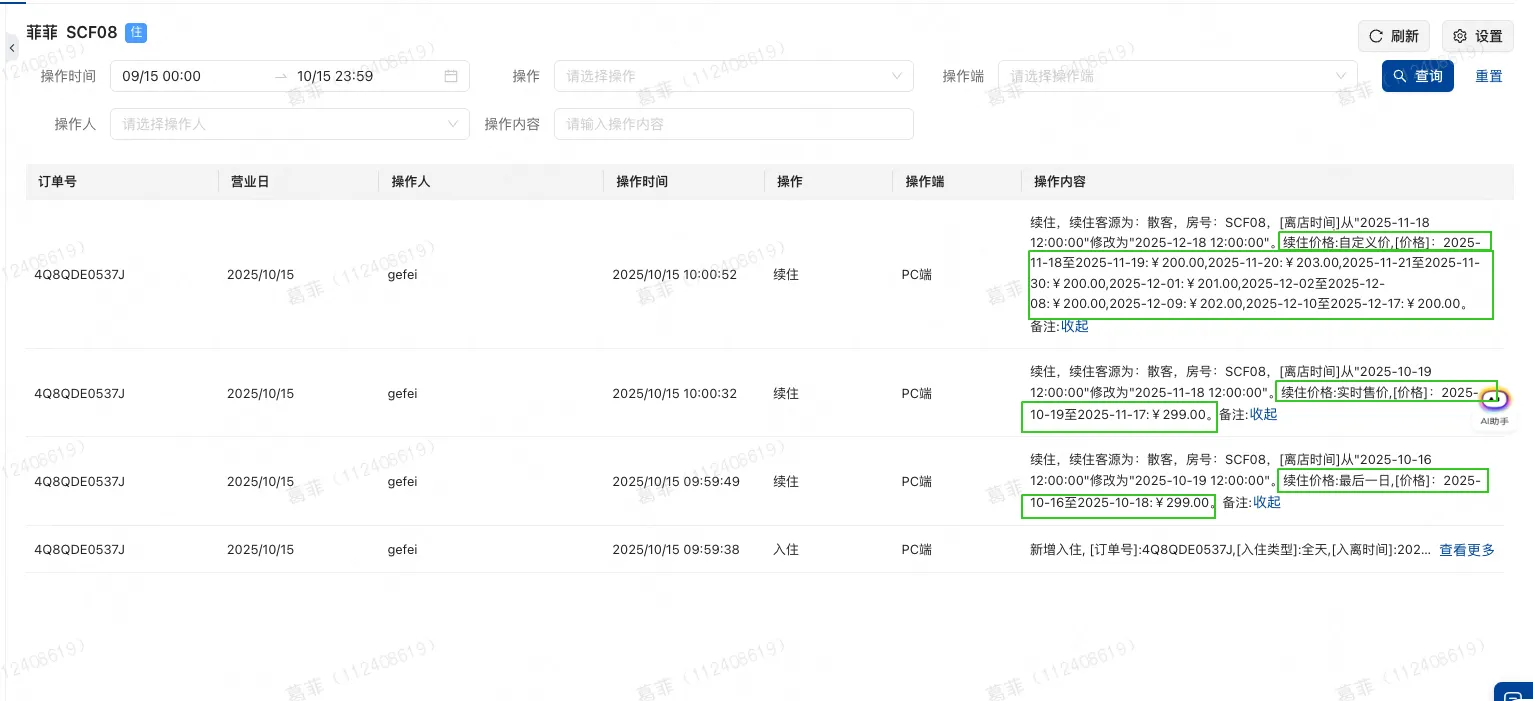Open the 请选择操作人 operator dropdown

click(x=290, y=124)
